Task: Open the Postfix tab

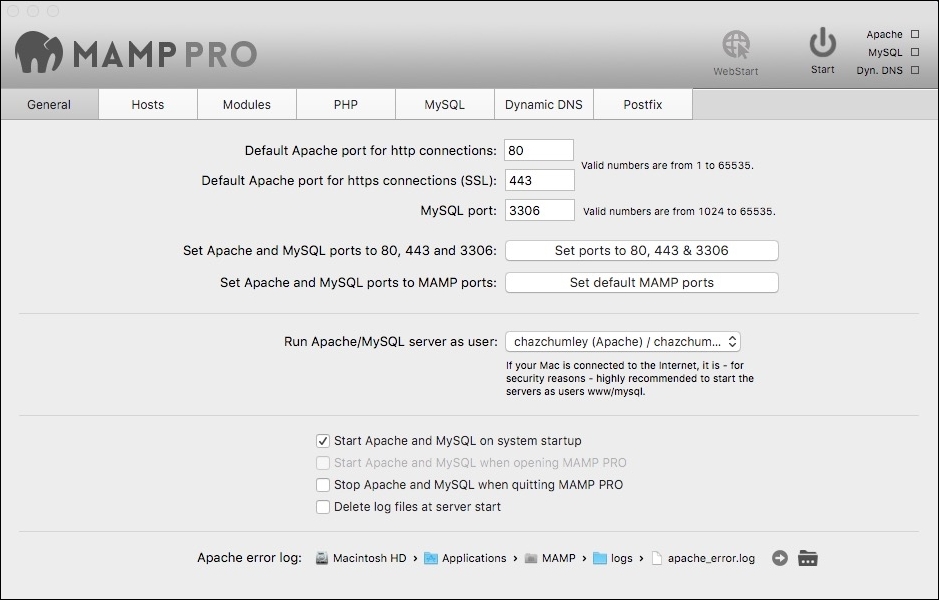Action: 643,105
